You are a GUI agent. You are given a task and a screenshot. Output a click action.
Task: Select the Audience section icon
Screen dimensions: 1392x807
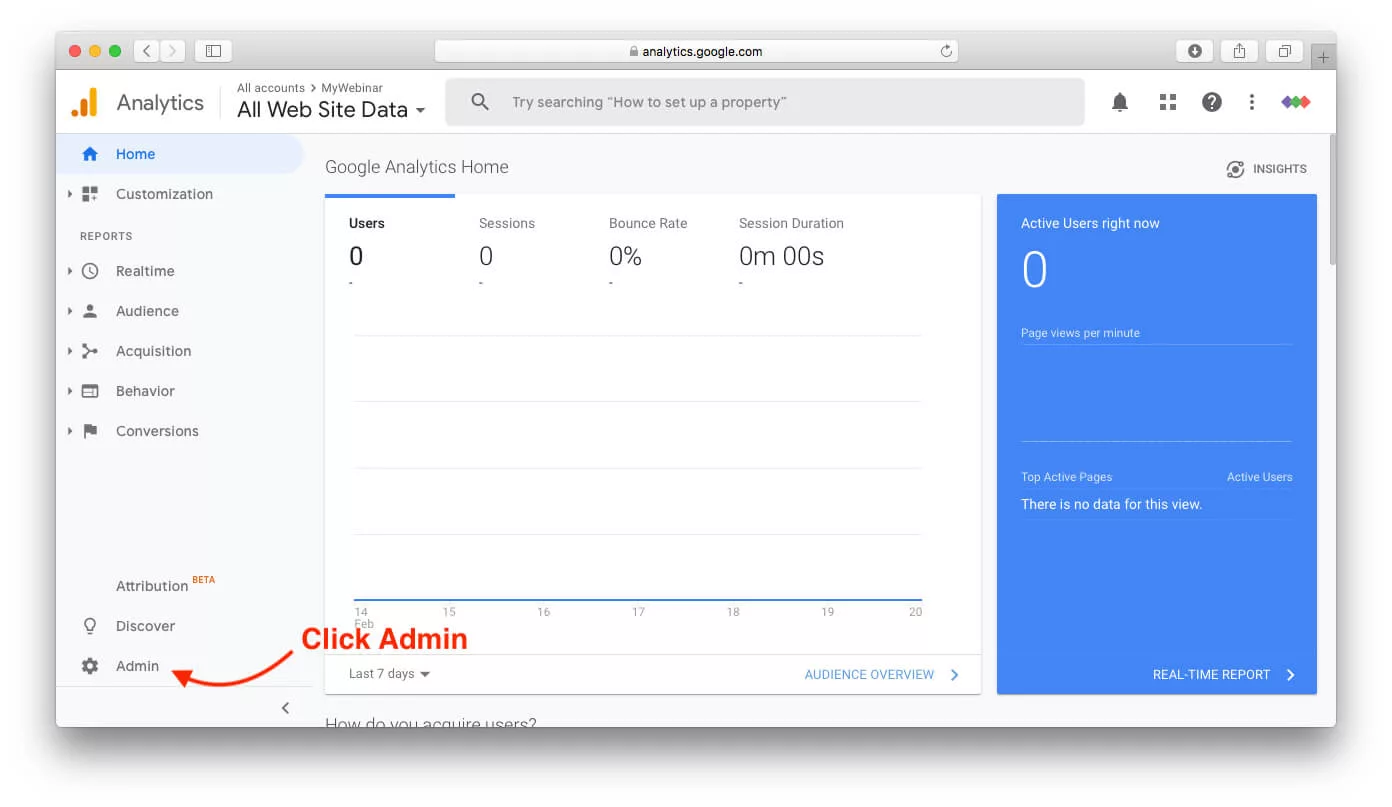point(89,310)
